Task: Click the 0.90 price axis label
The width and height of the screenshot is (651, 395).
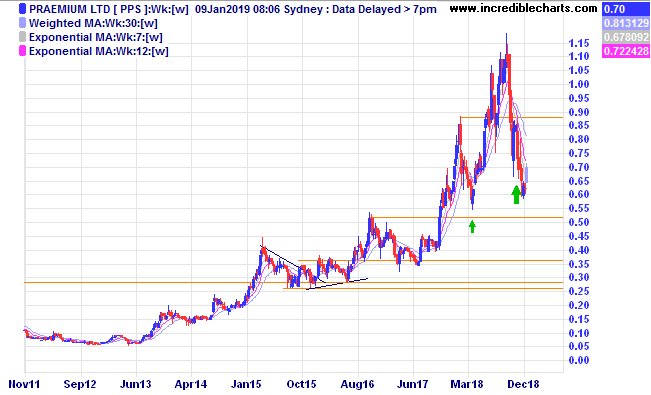Action: [x=579, y=112]
